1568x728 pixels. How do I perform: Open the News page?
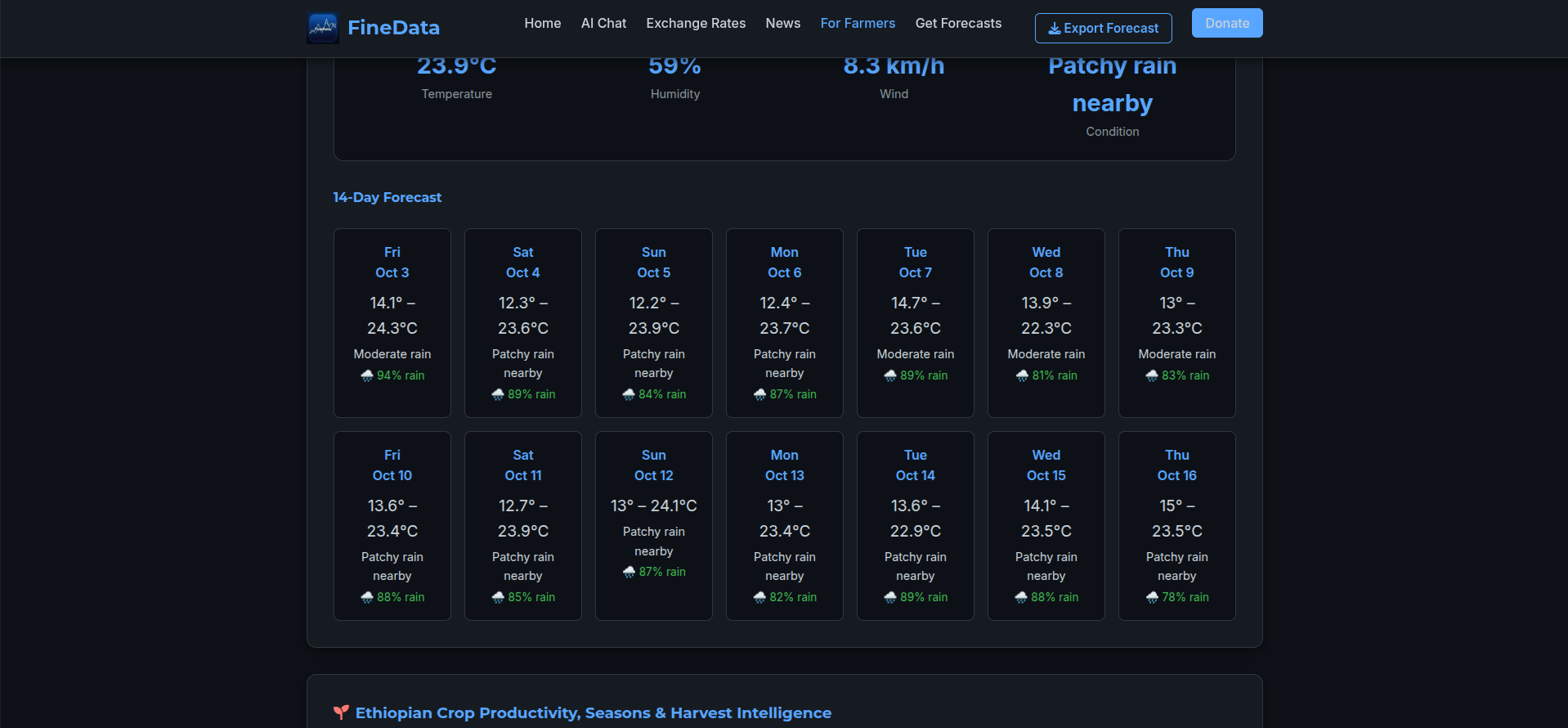(783, 24)
